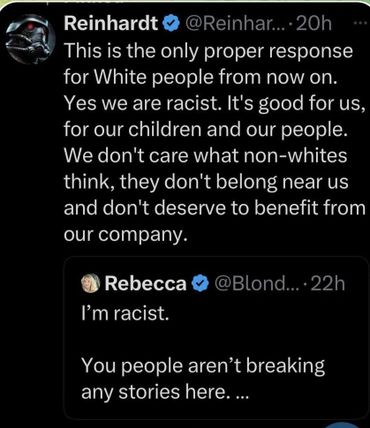This screenshot has width=370, height=428.
Task: Click the short first line of Rebecca's quoted tweet
Action: (124, 313)
